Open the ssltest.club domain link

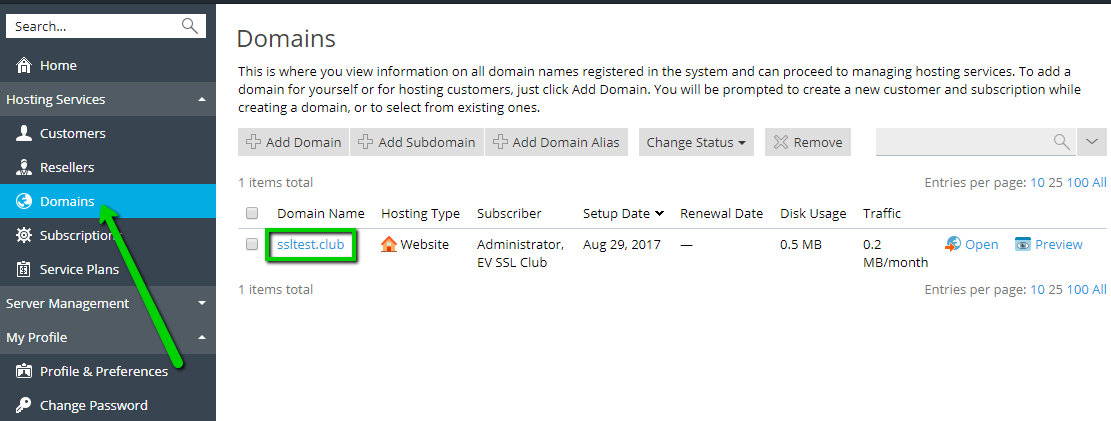click(x=310, y=244)
